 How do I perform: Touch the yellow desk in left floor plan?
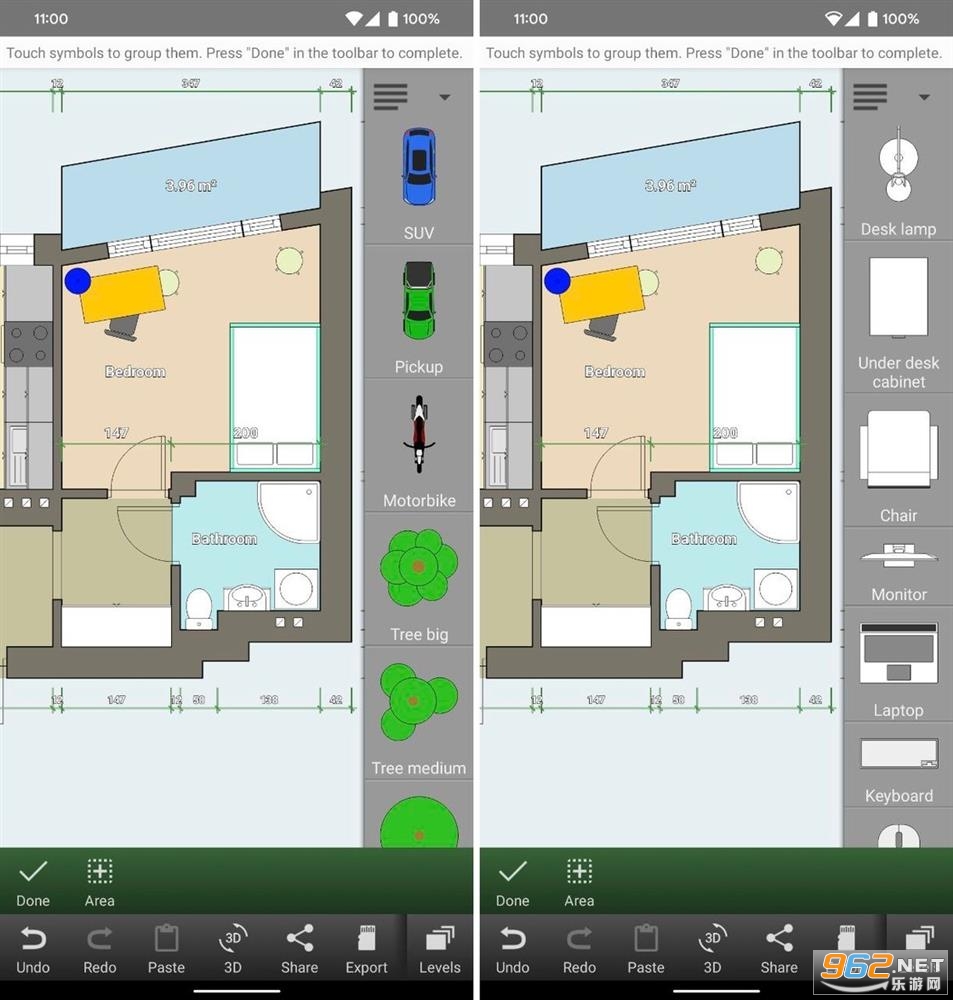tap(122, 294)
